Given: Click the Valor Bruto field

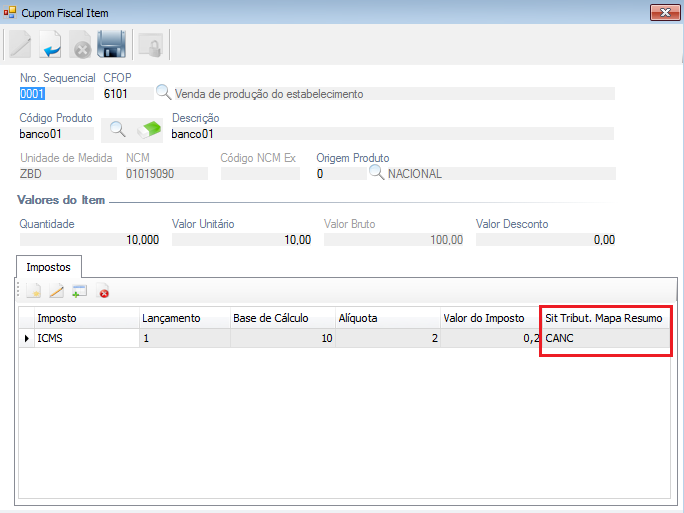Looking at the screenshot, I should click(393, 239).
